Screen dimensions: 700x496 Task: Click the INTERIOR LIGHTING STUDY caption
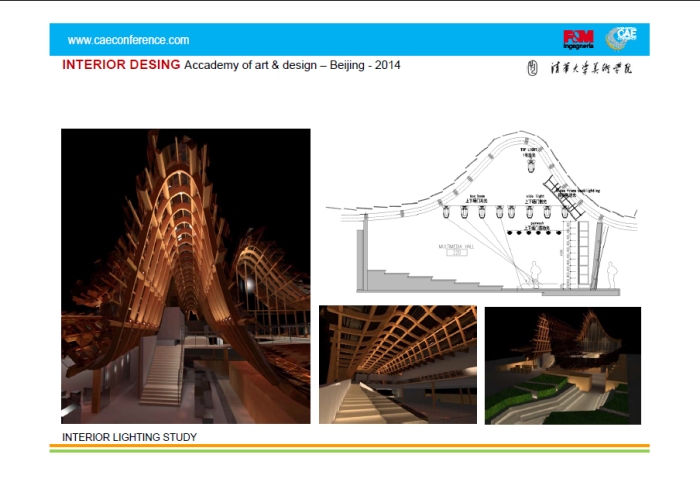(129, 437)
